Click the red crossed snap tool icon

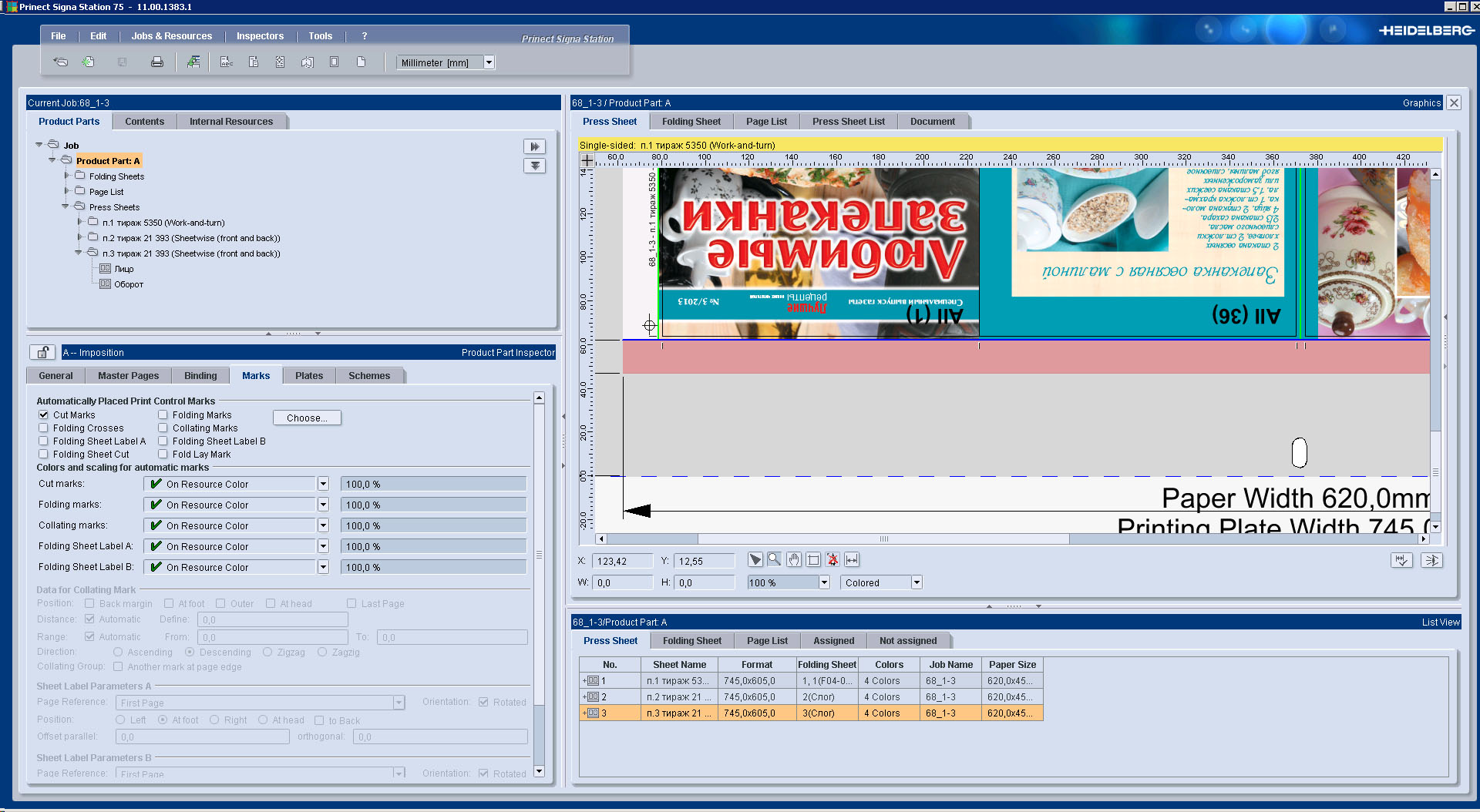(x=832, y=560)
